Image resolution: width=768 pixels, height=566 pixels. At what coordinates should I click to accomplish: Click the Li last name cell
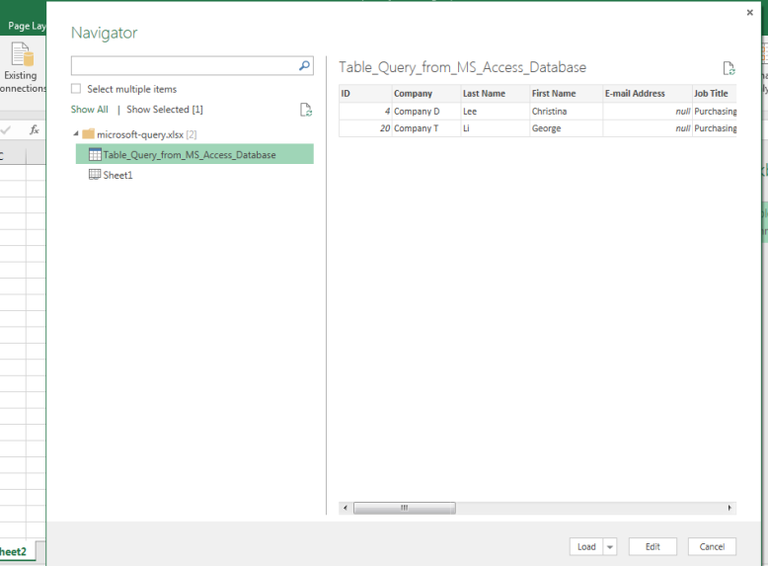click(495, 128)
